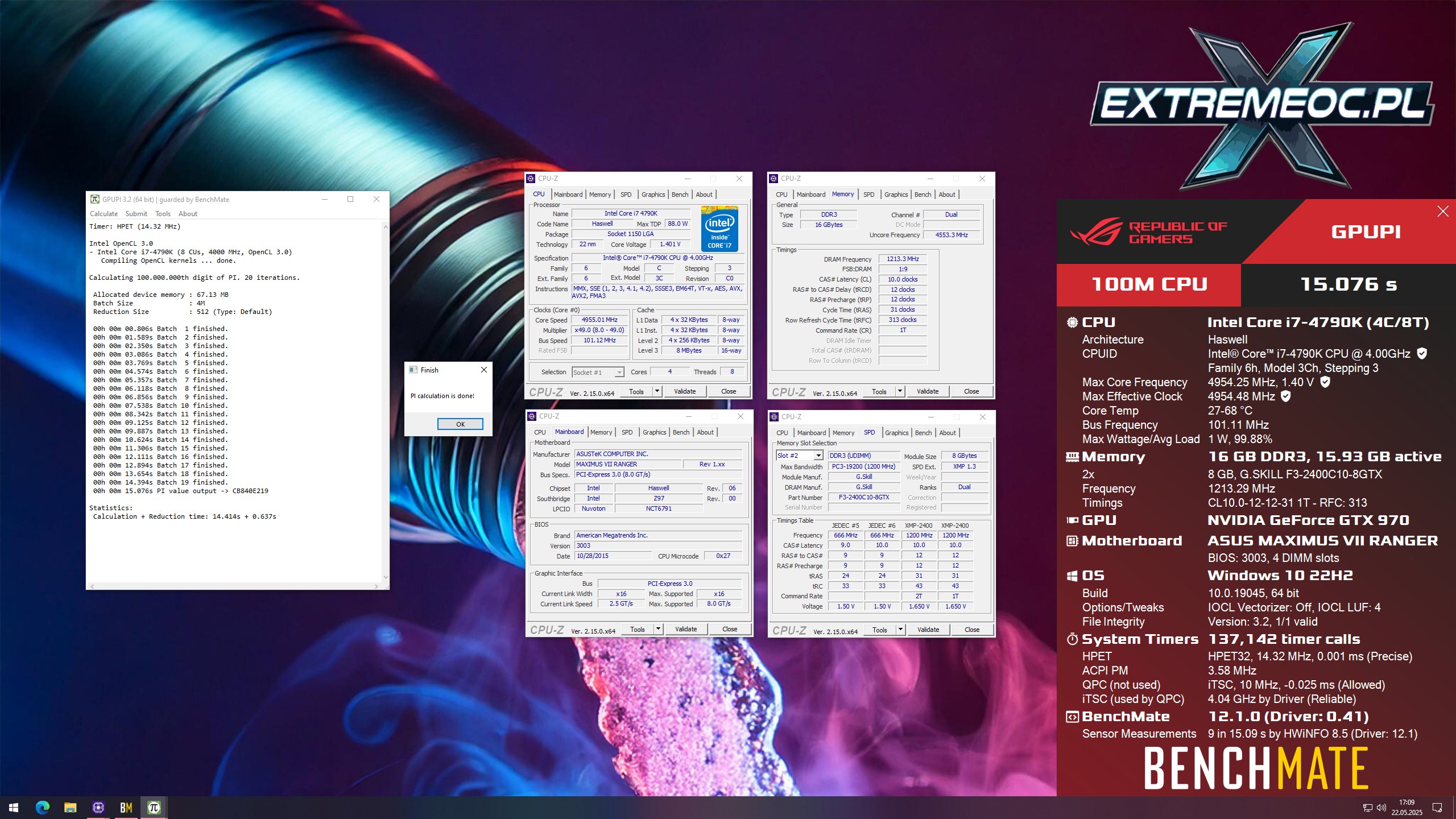Open the Socket #1 selection dropdown
This screenshot has width=1456, height=819.
click(x=619, y=373)
